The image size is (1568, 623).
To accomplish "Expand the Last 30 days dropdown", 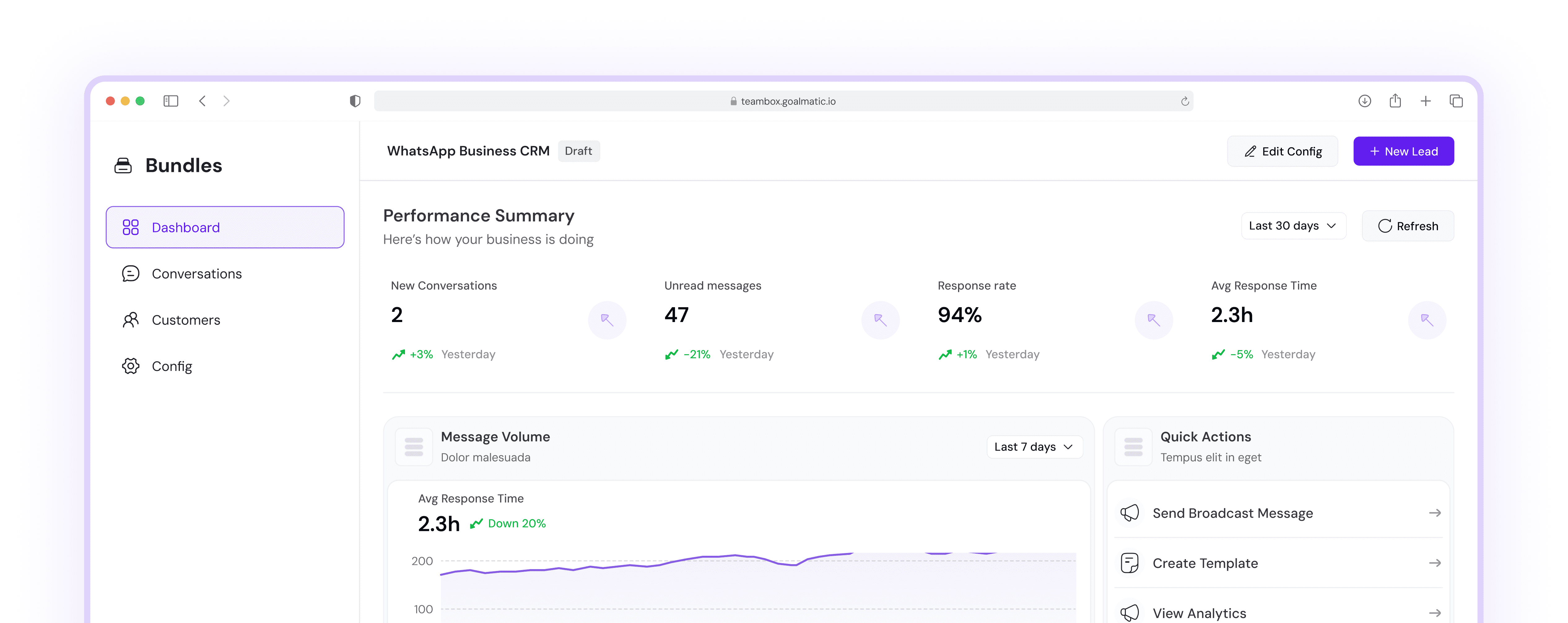I will [x=1293, y=226].
